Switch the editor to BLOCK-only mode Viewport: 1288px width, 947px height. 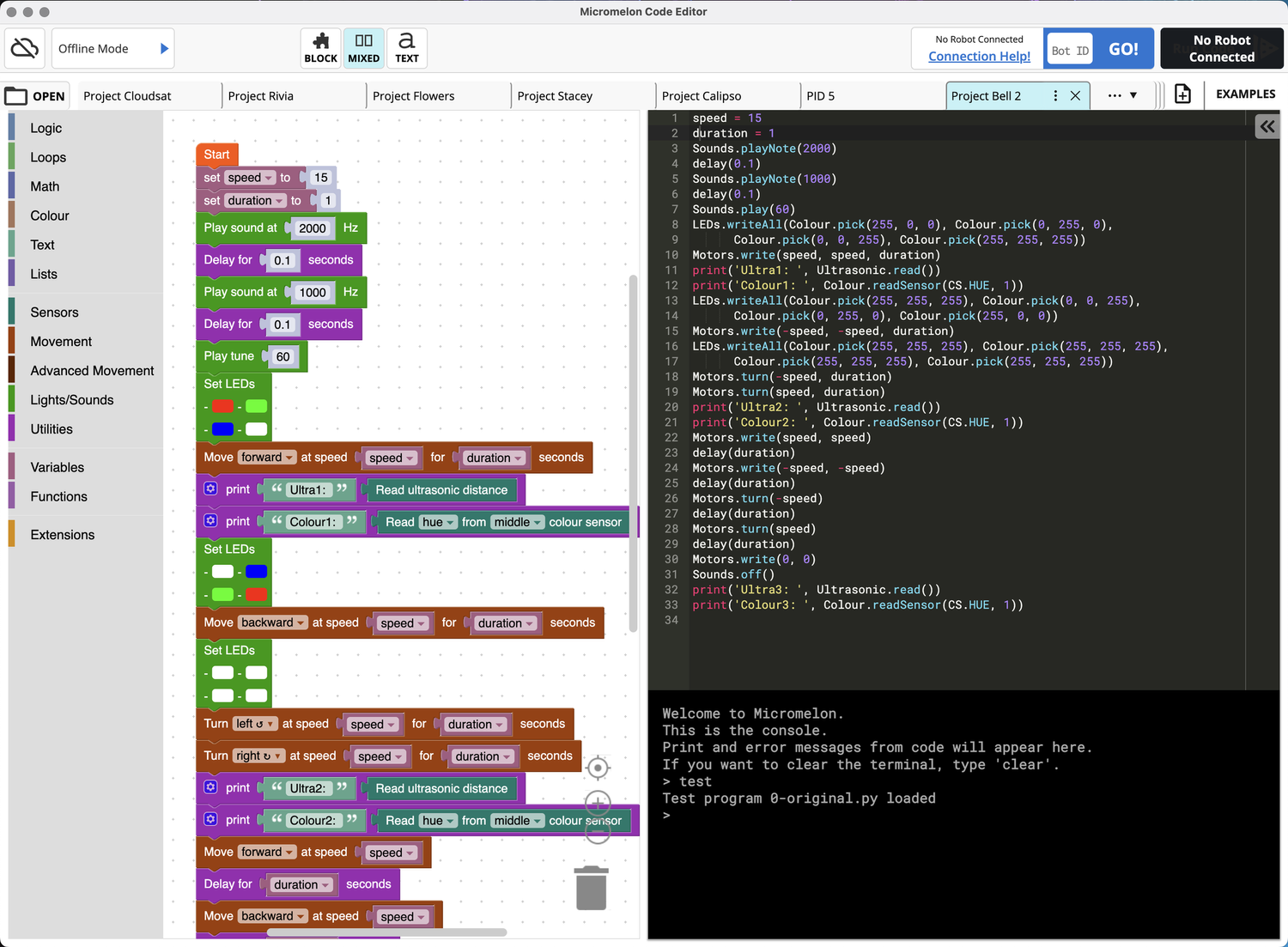tap(320, 47)
